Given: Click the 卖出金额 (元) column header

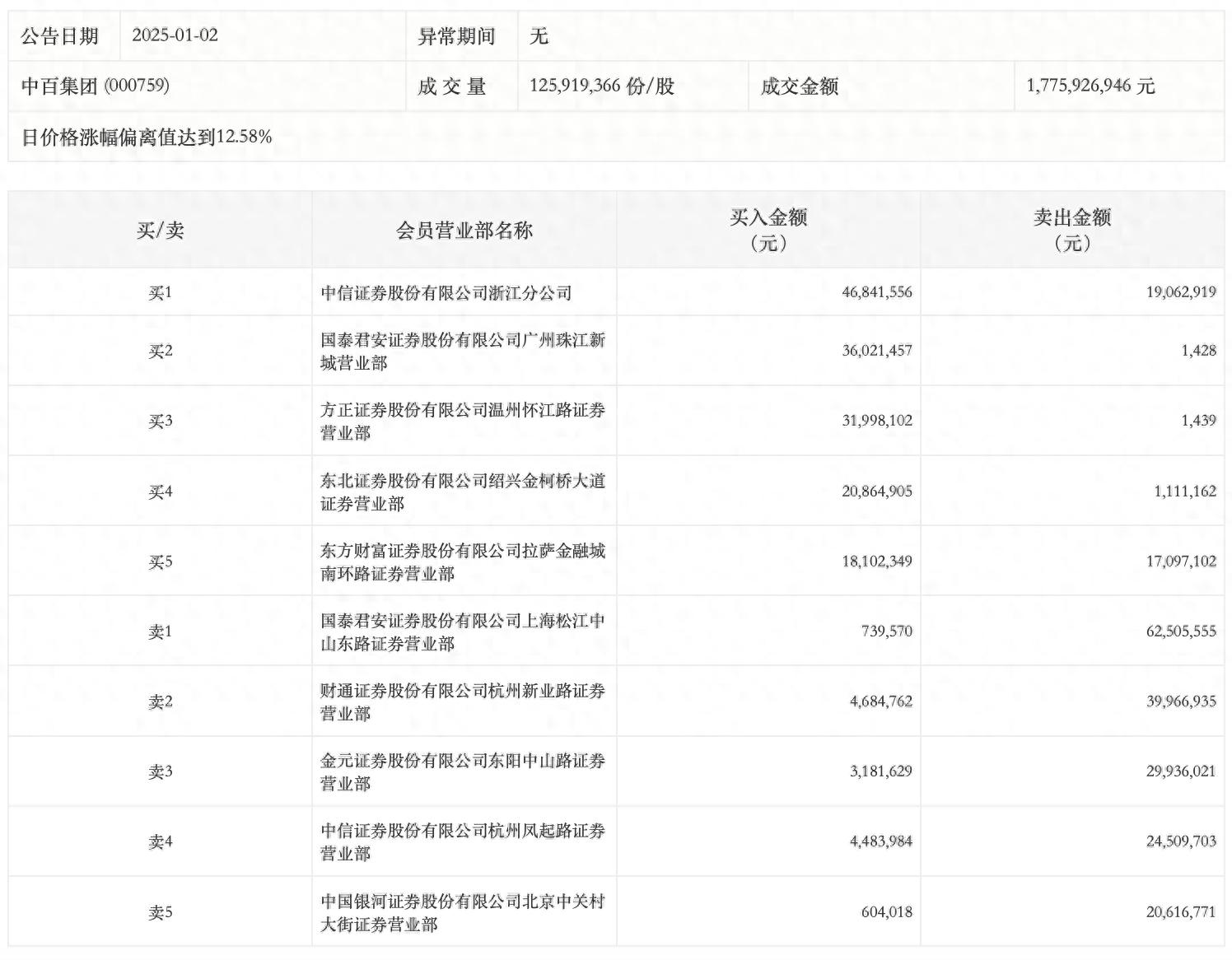Looking at the screenshot, I should [1076, 231].
